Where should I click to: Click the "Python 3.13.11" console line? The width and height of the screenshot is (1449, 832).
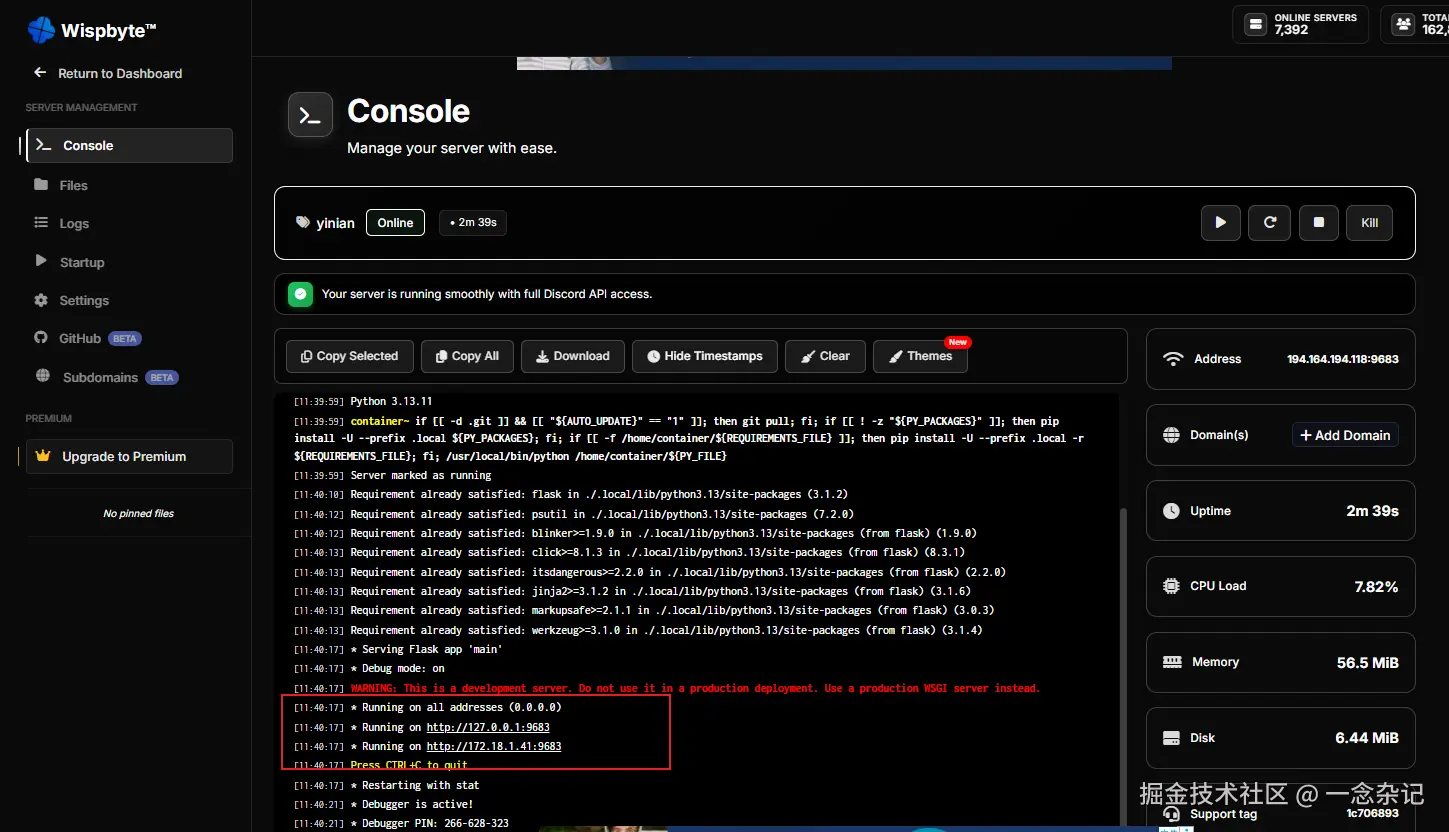(x=391, y=401)
